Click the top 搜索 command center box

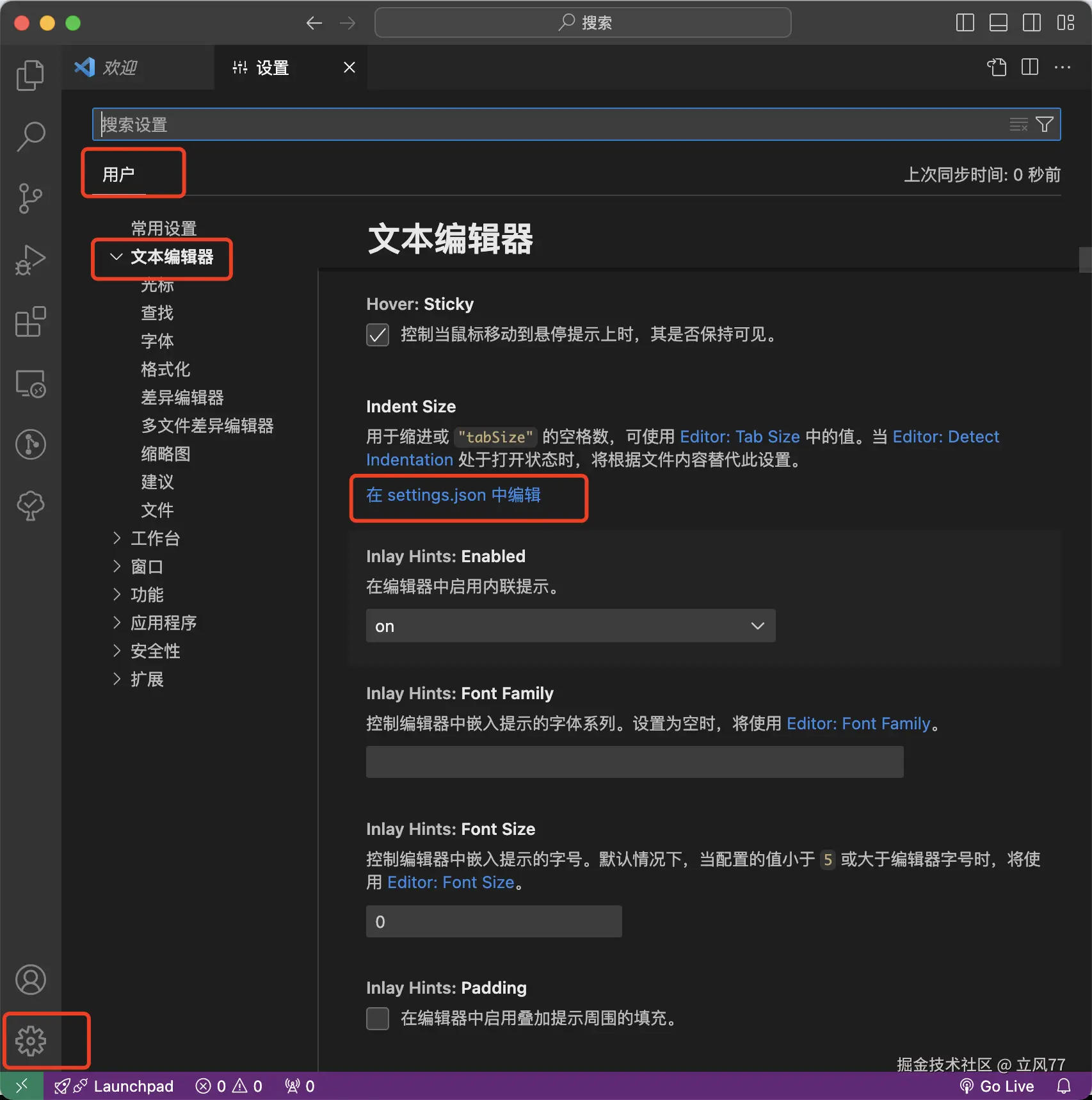[x=582, y=23]
